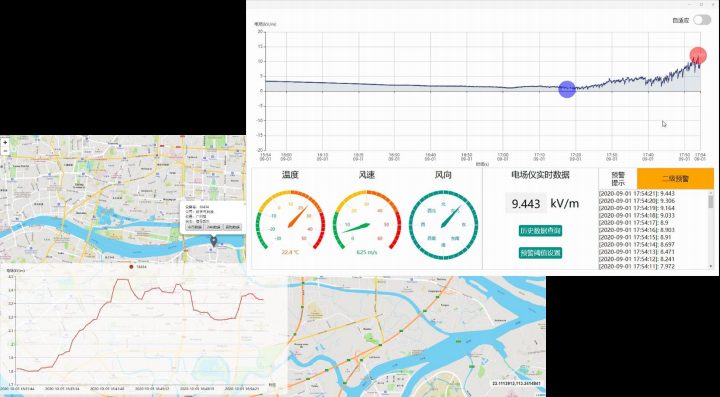720x397 pixels.
Task: Click the 24h data button in the map popup
Action: point(214,227)
